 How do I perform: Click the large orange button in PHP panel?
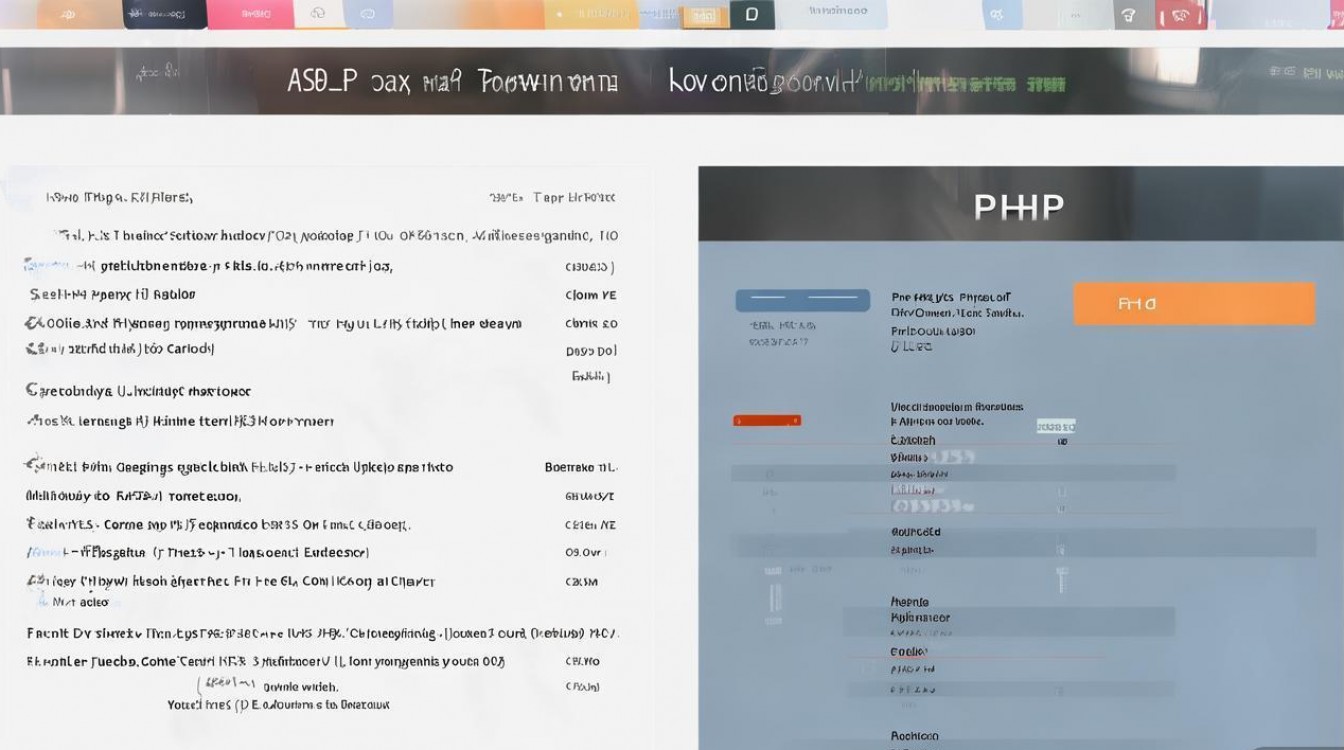pos(1193,303)
